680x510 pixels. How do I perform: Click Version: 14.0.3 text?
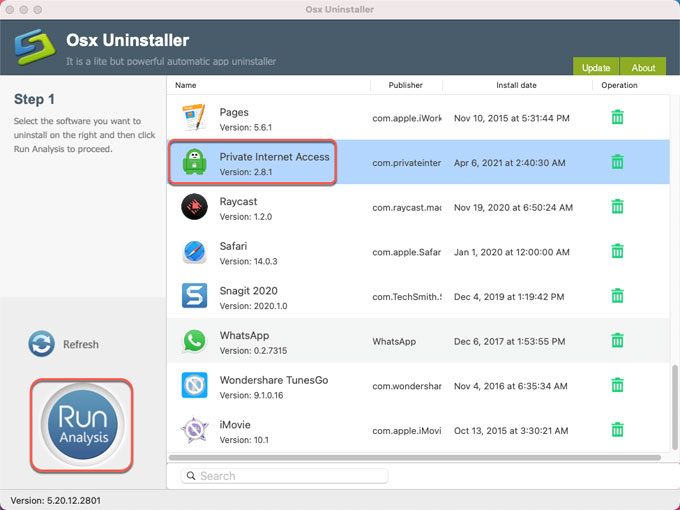(248, 262)
